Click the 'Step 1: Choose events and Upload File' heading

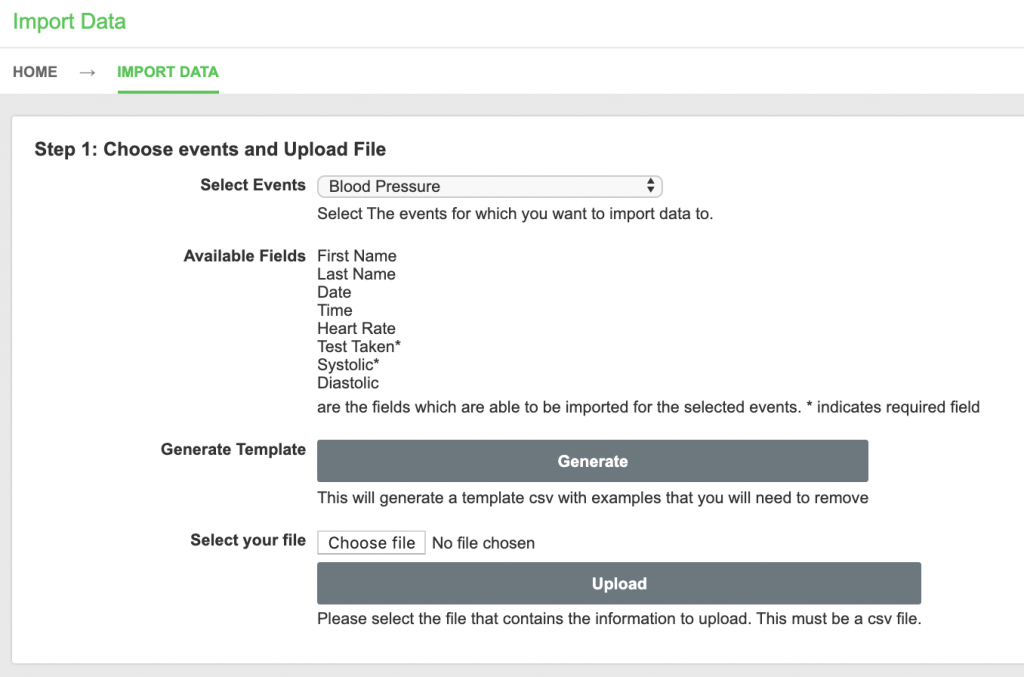210,150
